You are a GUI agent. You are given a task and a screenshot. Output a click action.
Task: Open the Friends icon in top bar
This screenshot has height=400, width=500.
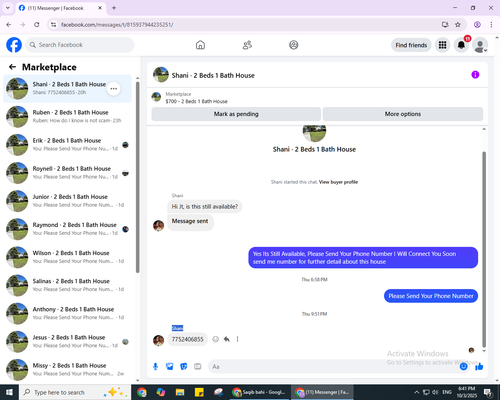tap(247, 45)
